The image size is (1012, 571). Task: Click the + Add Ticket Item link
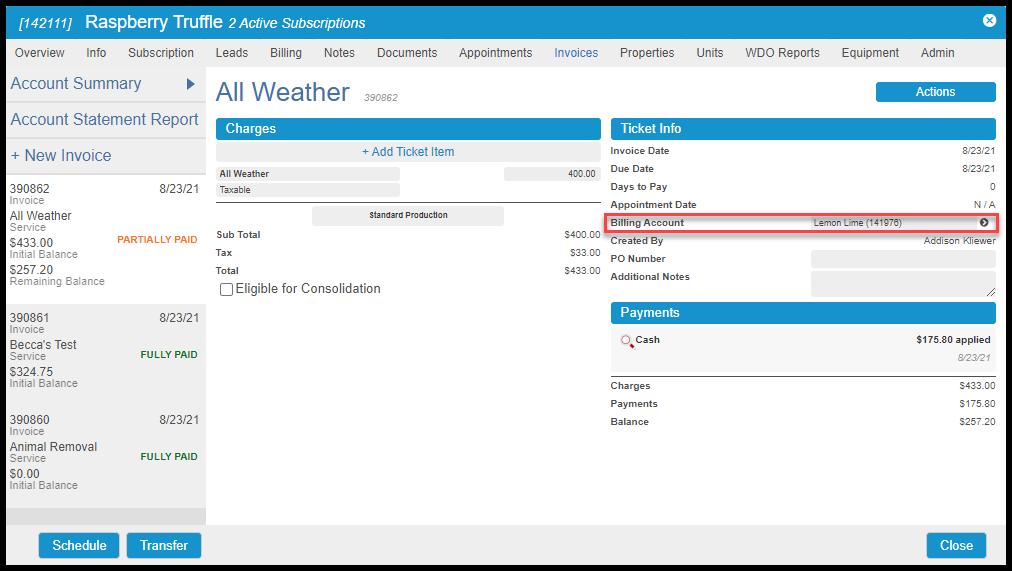click(x=408, y=152)
